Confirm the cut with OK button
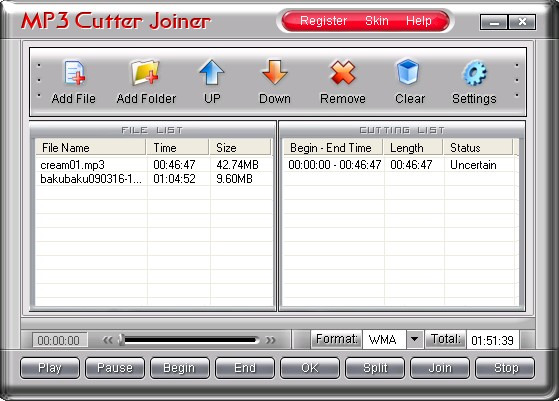 click(x=309, y=368)
